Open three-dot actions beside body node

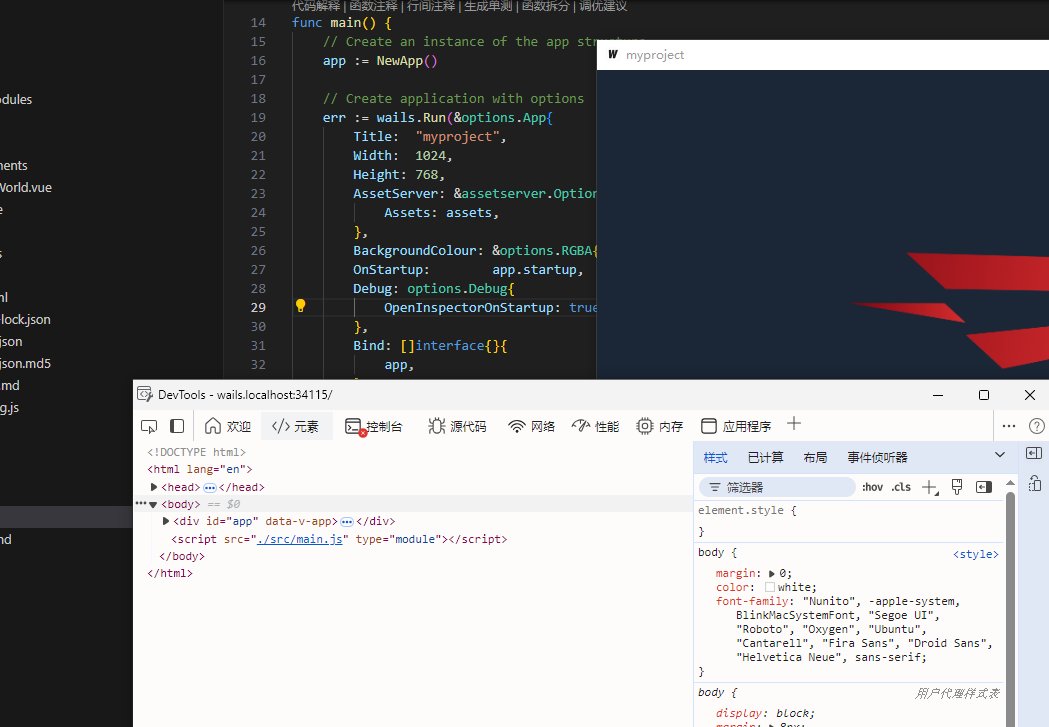pos(140,504)
